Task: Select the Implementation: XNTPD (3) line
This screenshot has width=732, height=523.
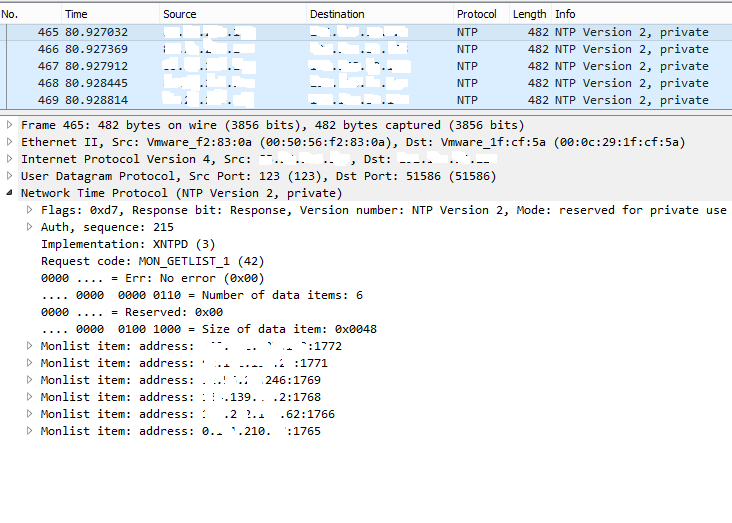Action: (128, 244)
